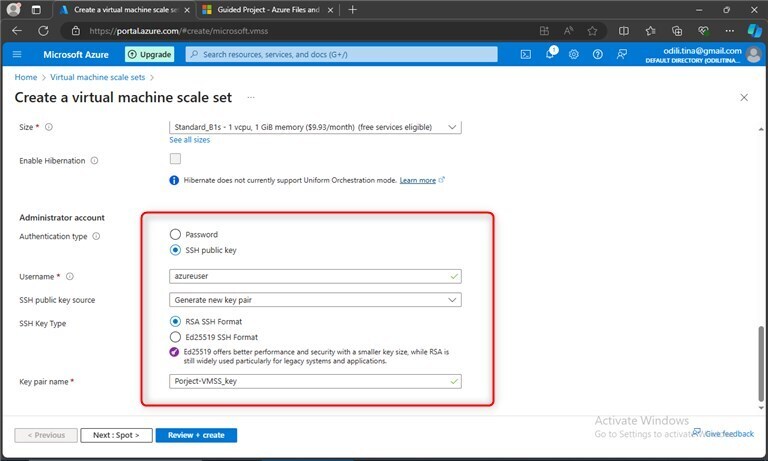This screenshot has height=461, width=768.
Task: Click the Username input field
Action: [x=315, y=276]
